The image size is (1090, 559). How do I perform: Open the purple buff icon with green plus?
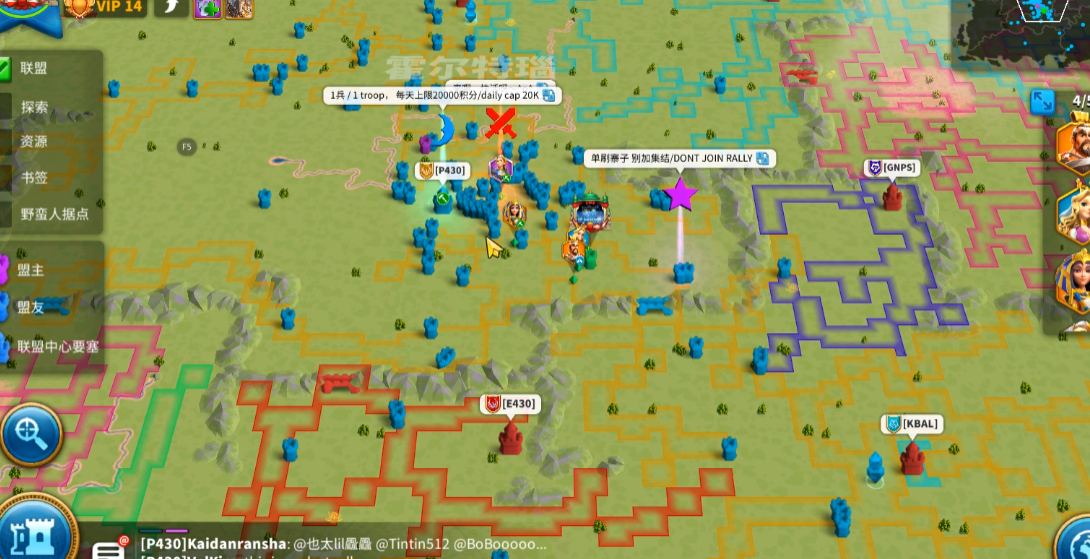pyautogui.click(x=207, y=8)
